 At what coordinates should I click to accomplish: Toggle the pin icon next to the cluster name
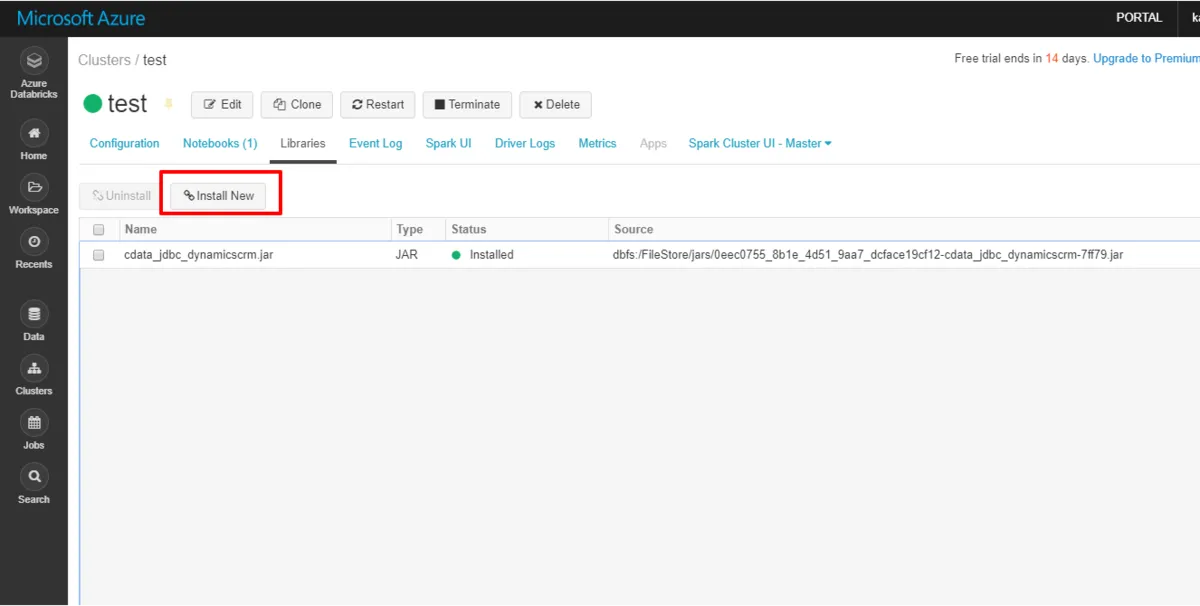click(x=168, y=103)
